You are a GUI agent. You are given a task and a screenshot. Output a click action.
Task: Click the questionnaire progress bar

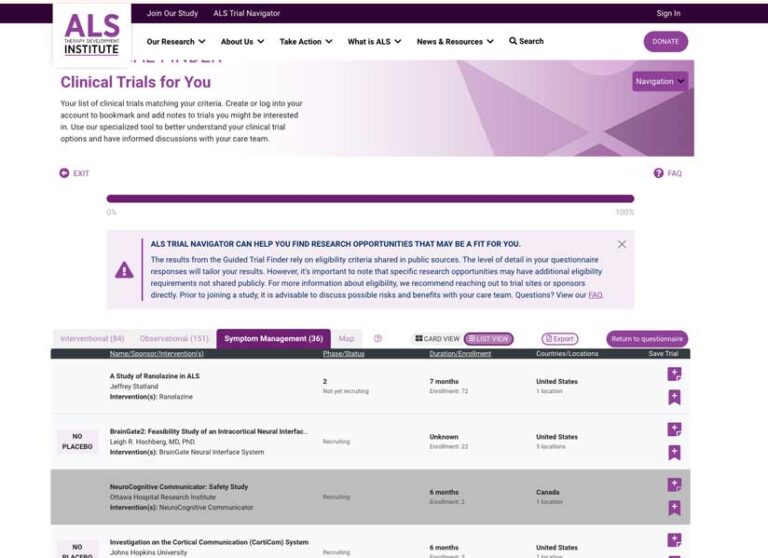pos(370,198)
